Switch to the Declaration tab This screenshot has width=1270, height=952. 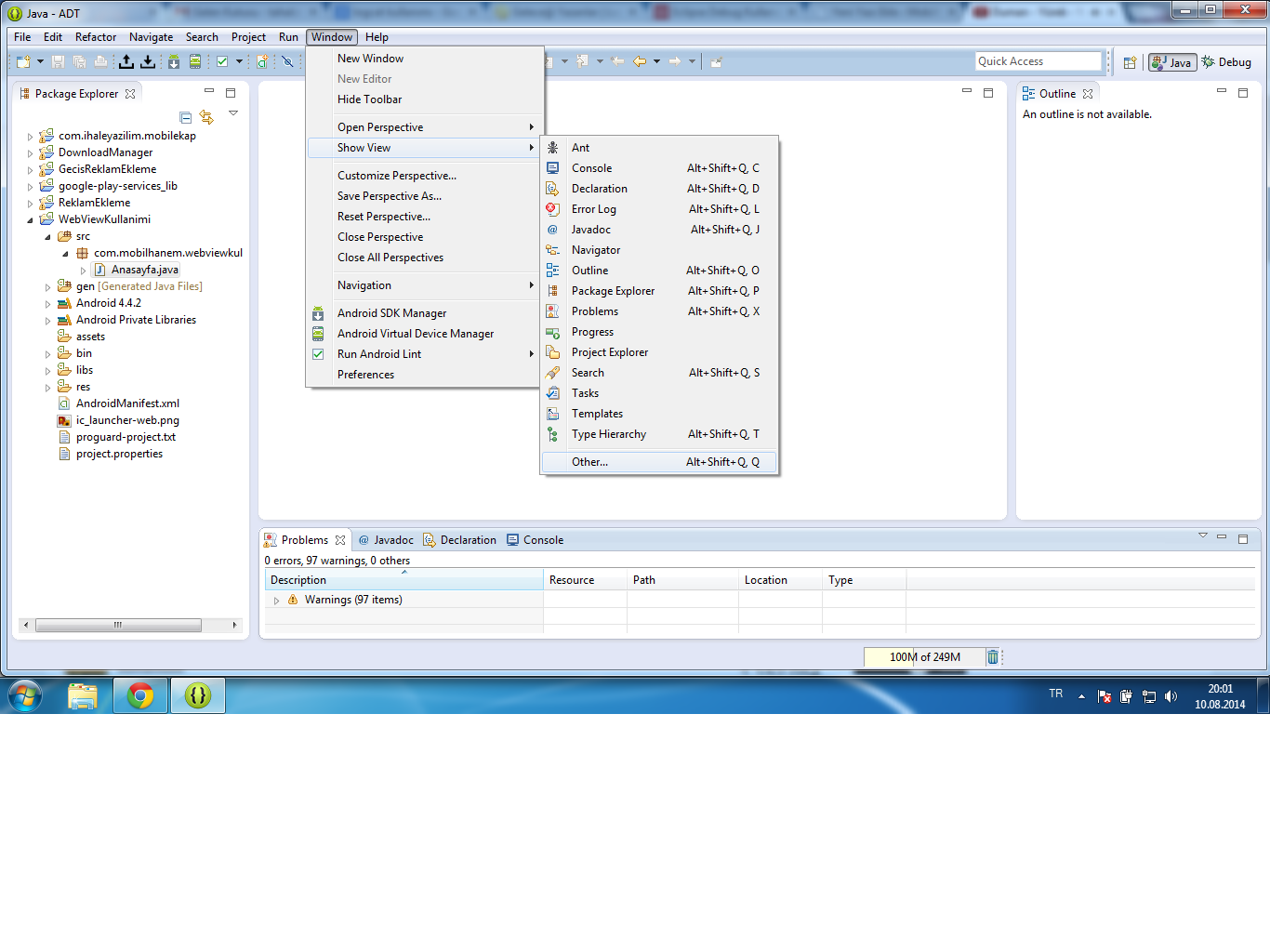point(460,540)
